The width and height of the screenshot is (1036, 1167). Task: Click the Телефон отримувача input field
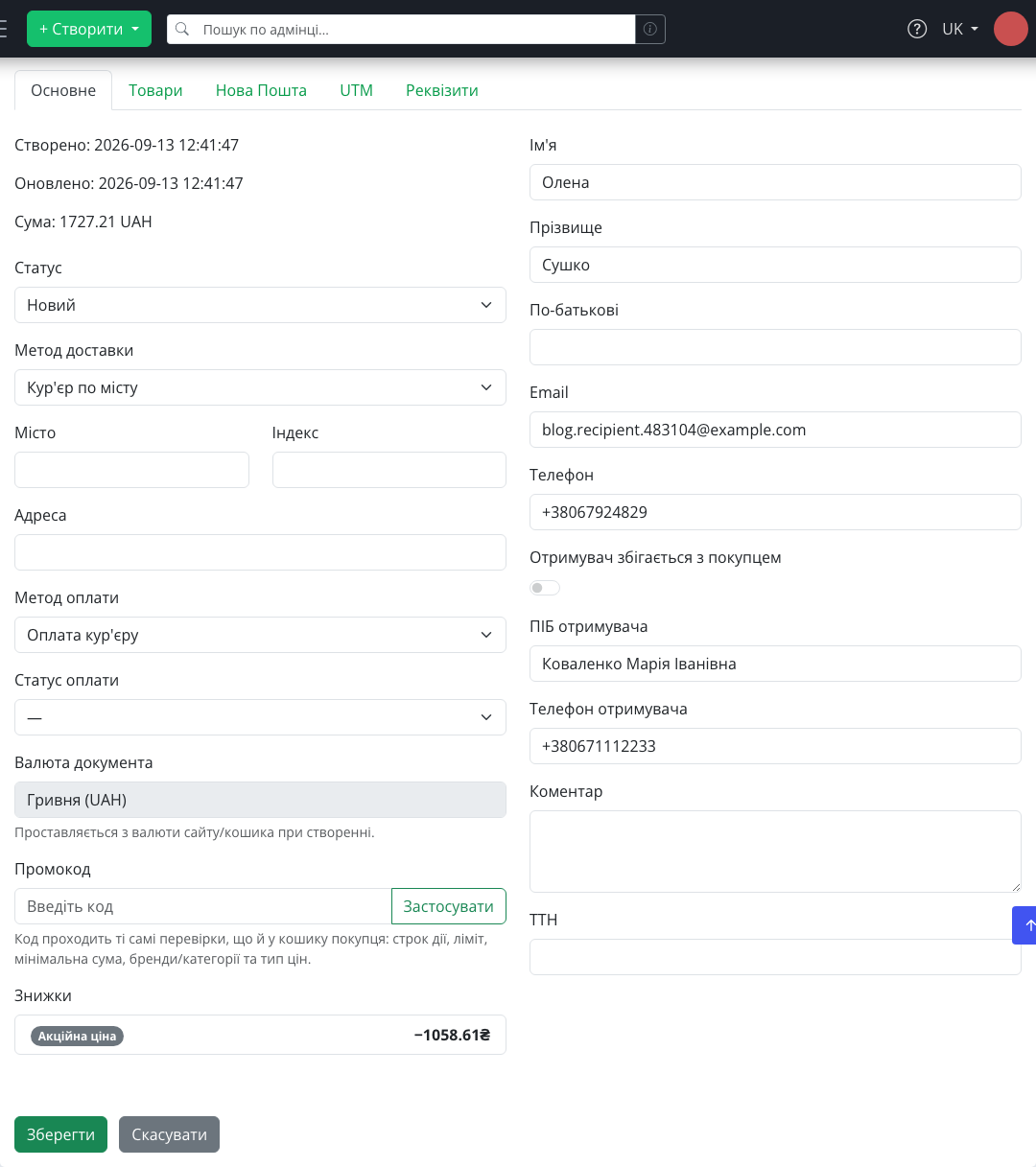click(x=775, y=746)
